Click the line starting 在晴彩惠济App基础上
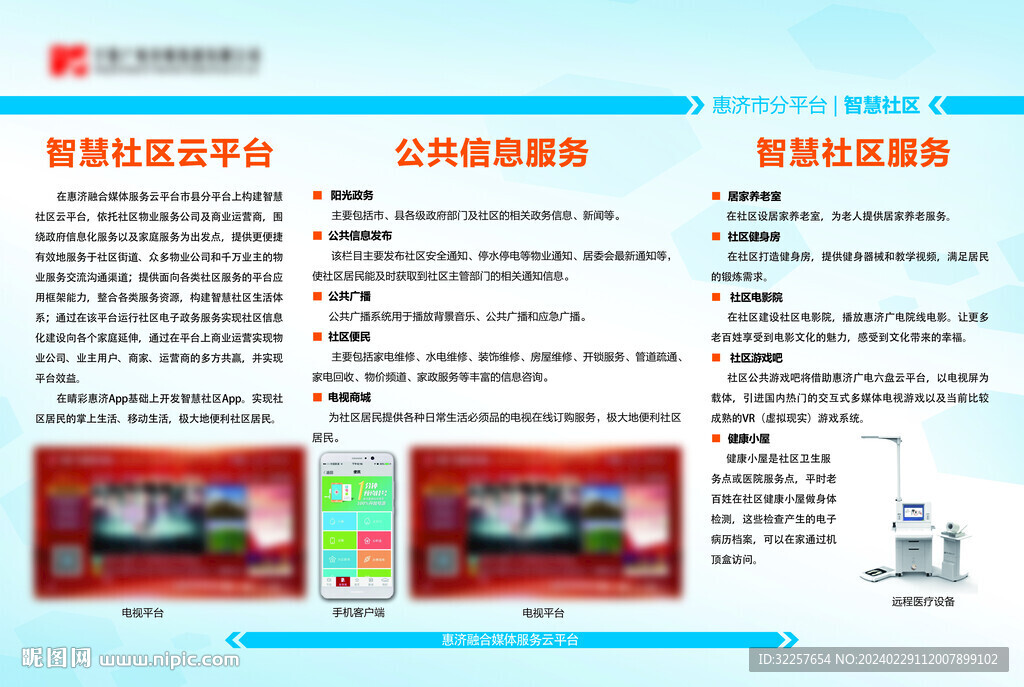This screenshot has width=1024, height=687. [170, 398]
